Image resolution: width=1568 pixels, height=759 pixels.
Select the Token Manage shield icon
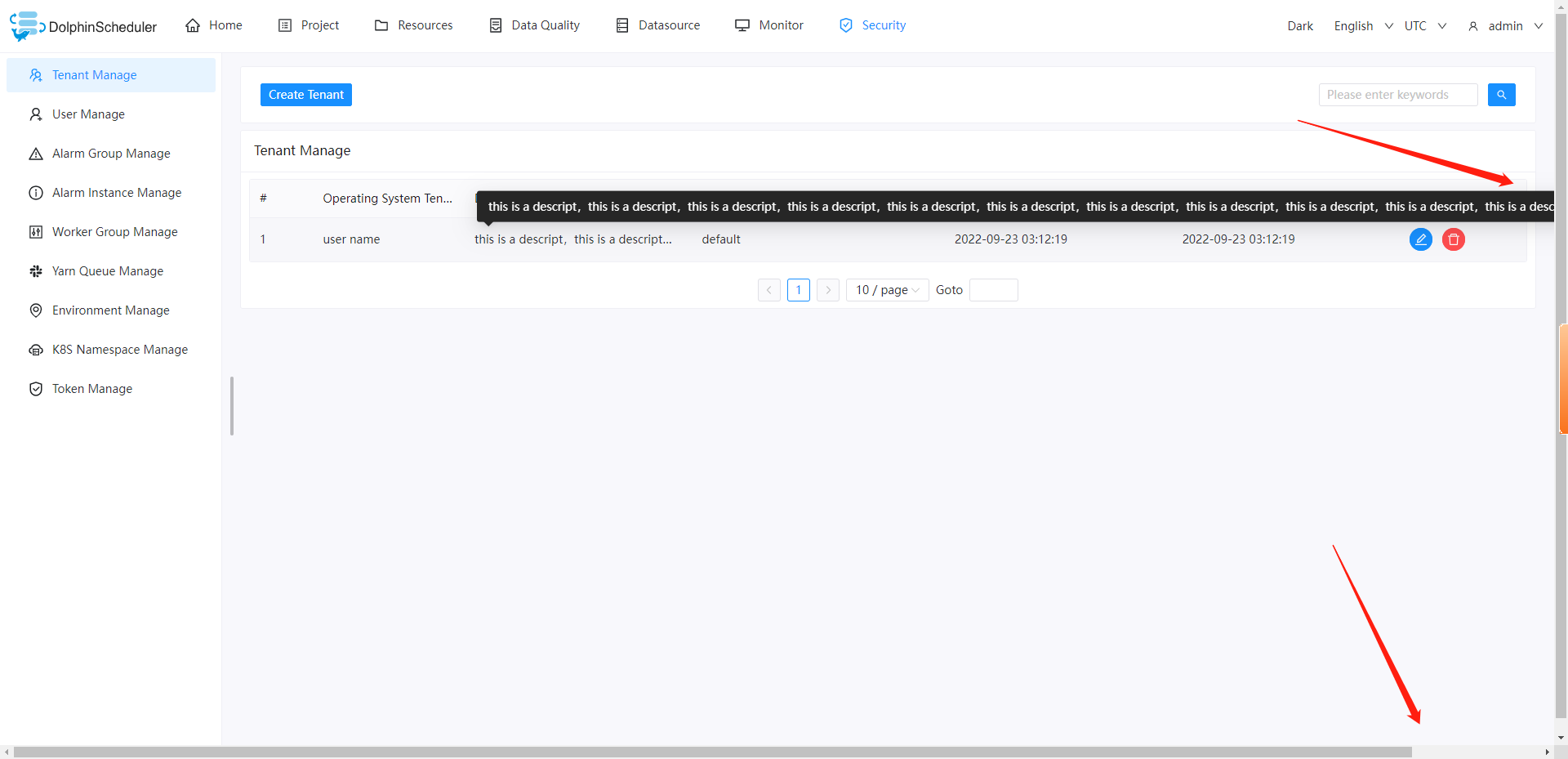pos(35,389)
